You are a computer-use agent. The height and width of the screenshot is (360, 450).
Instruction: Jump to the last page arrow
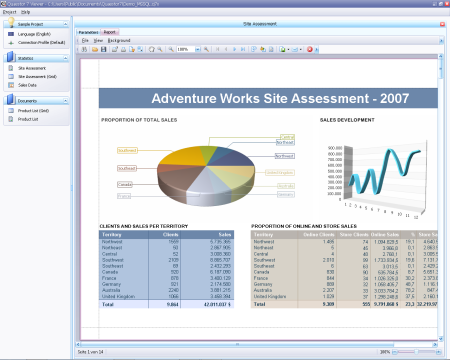pyautogui.click(x=243, y=49)
